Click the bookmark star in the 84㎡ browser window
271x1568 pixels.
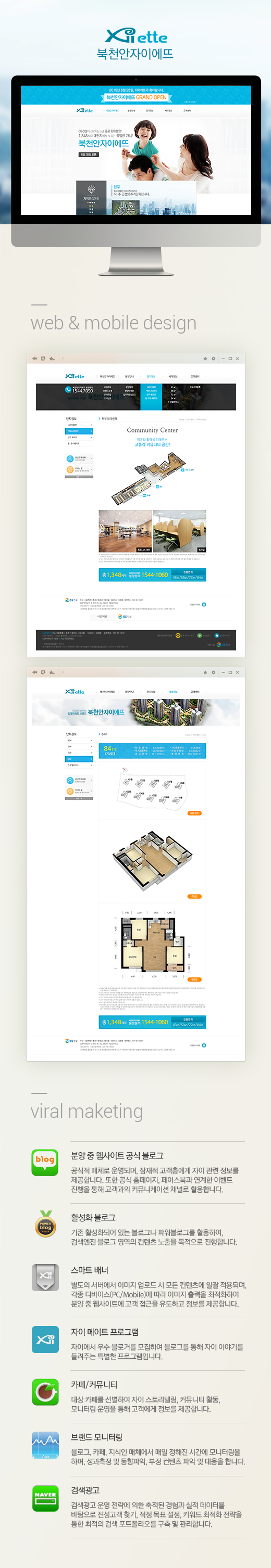point(205,672)
